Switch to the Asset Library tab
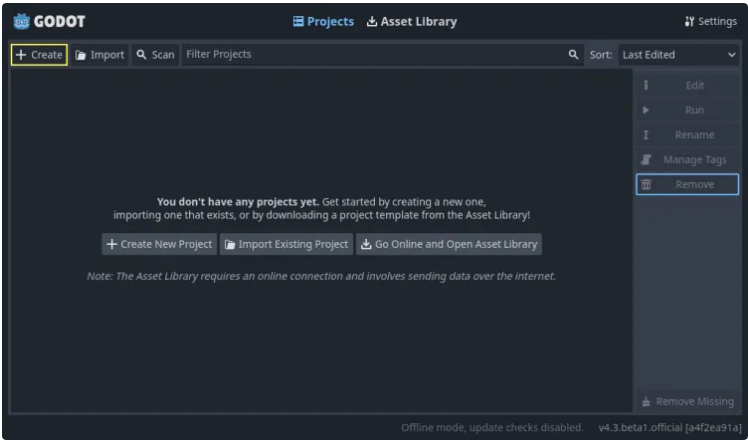This screenshot has width=748, height=441. point(412,21)
